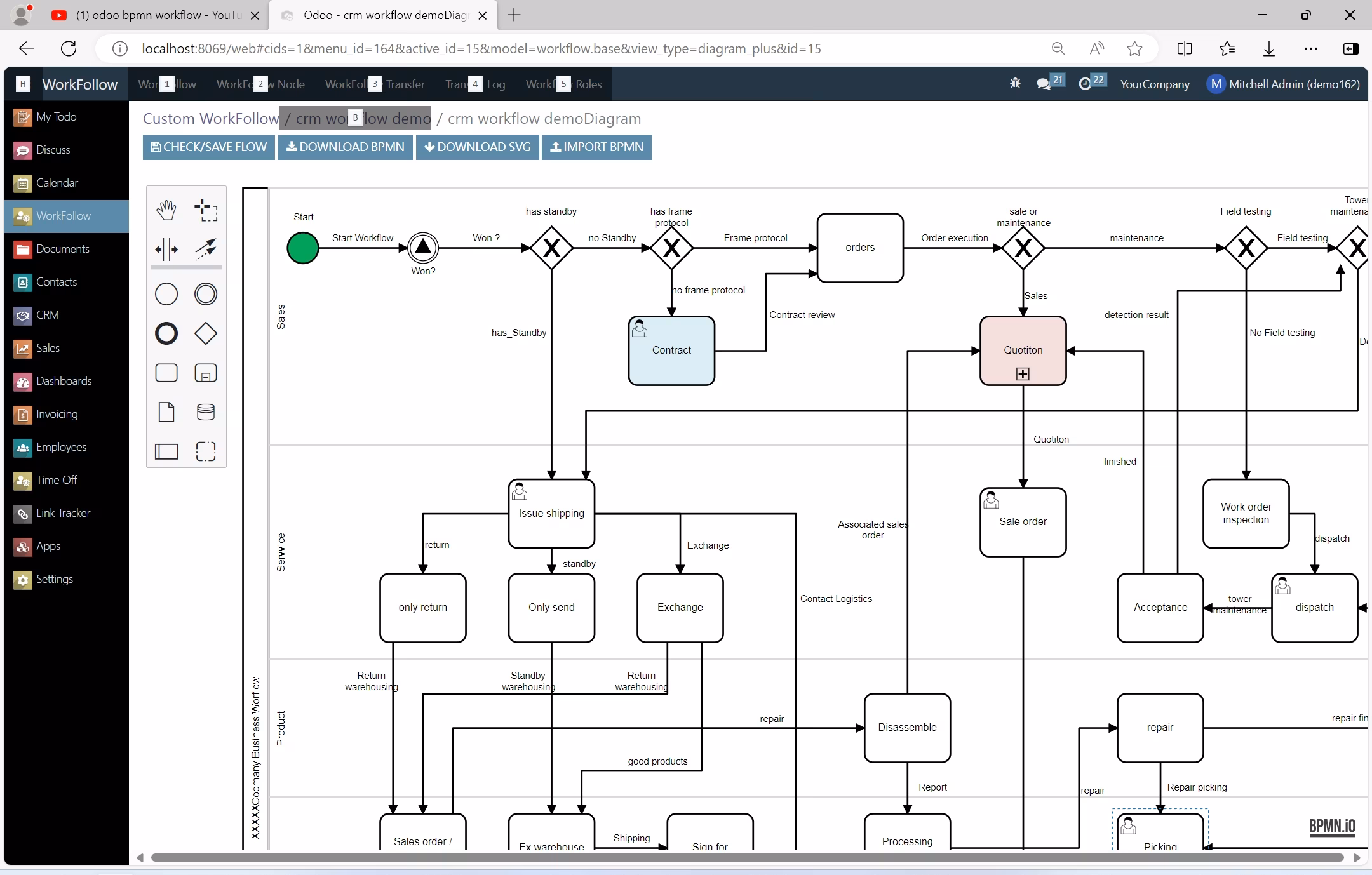This screenshot has width=1372, height=875.
Task: Open the Sales app
Action: coord(66,348)
